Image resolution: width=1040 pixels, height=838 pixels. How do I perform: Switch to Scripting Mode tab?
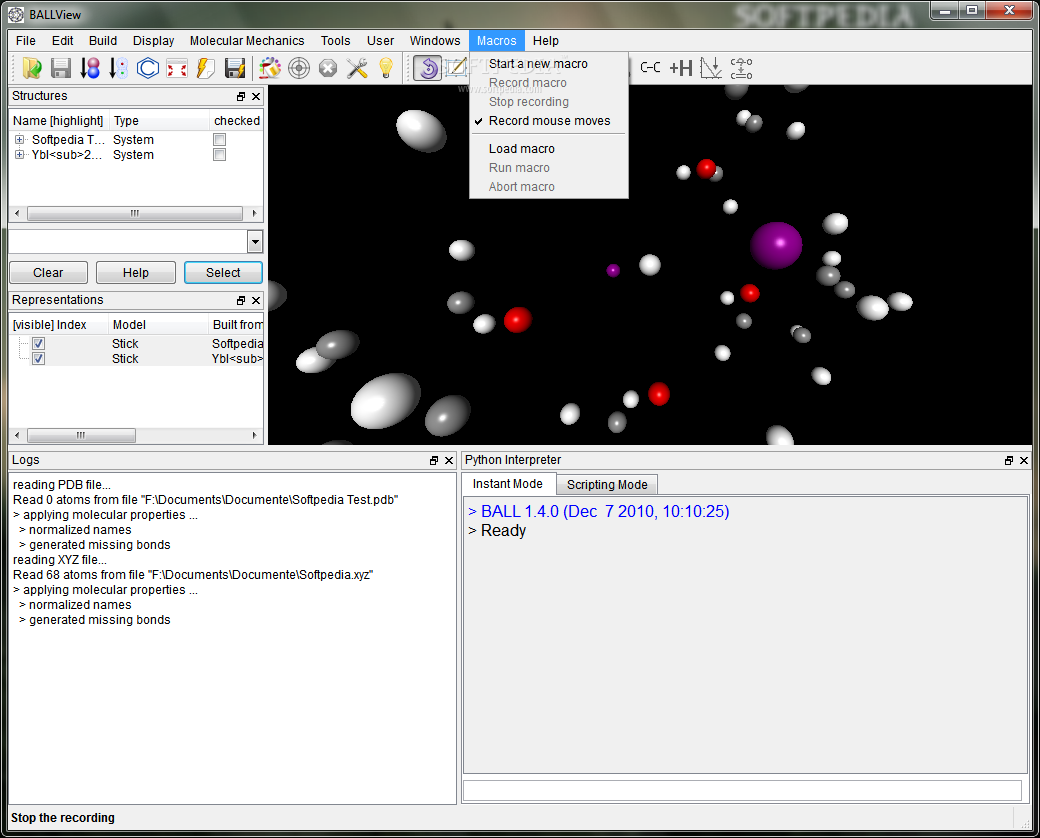[x=607, y=485]
